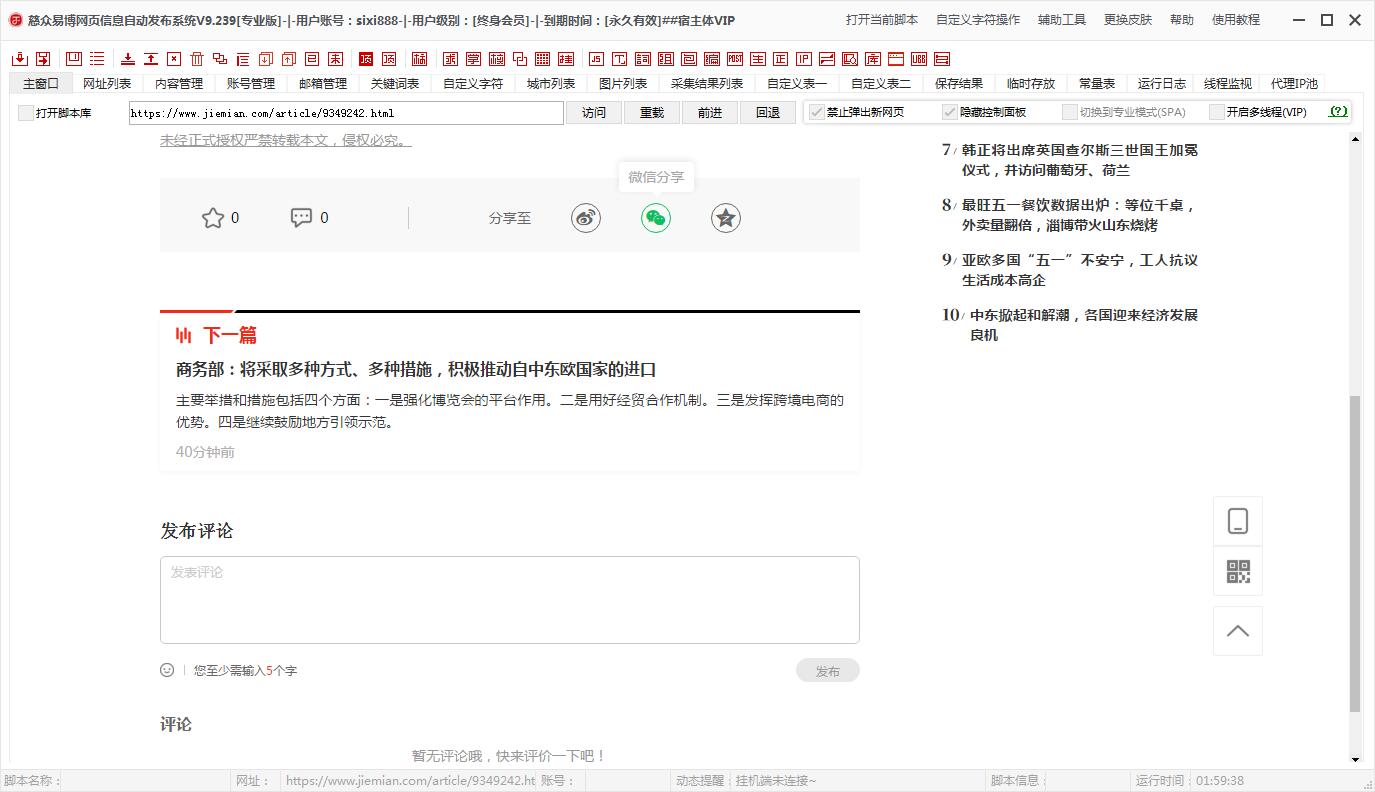Toggle 切换到专业模式(SPA) checkbox
This screenshot has height=792, width=1375.
click(1070, 112)
